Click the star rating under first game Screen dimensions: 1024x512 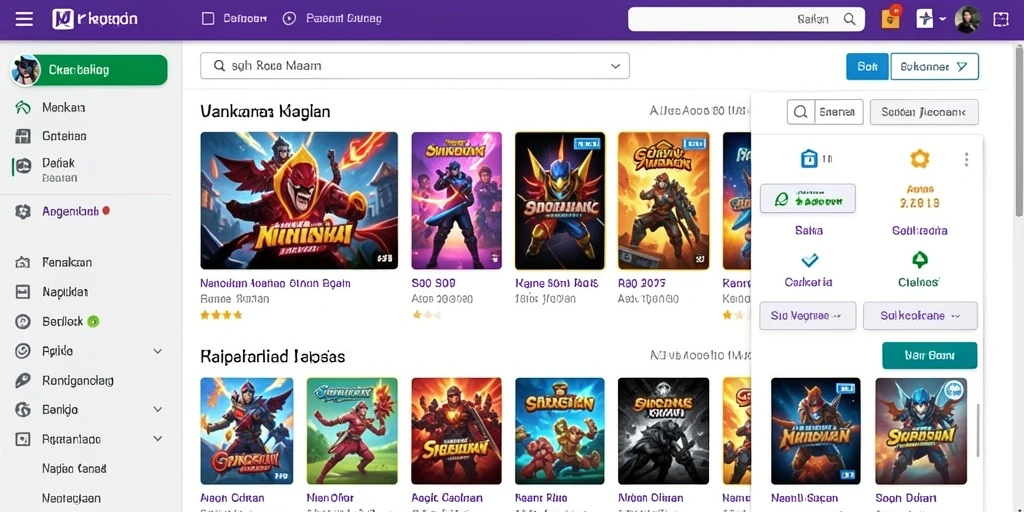pyautogui.click(x=221, y=315)
